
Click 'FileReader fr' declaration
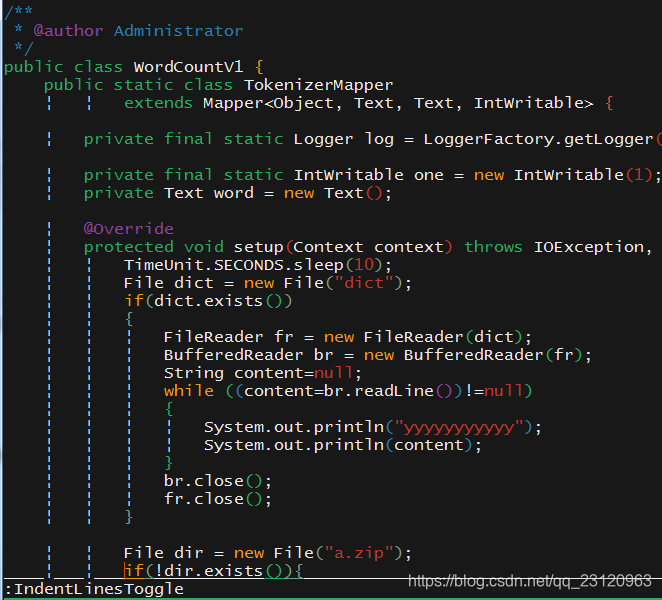point(228,337)
